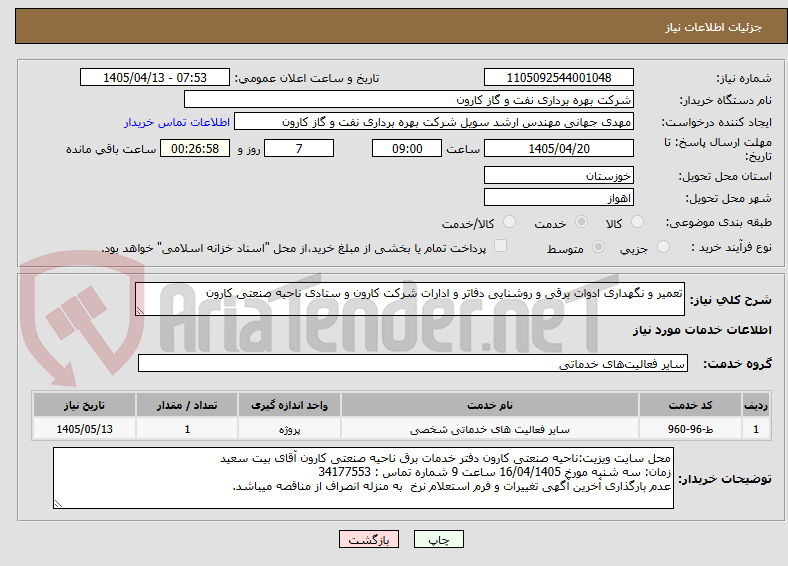Click the service group field سایر فعالیت‌های خدماتی

(413, 363)
